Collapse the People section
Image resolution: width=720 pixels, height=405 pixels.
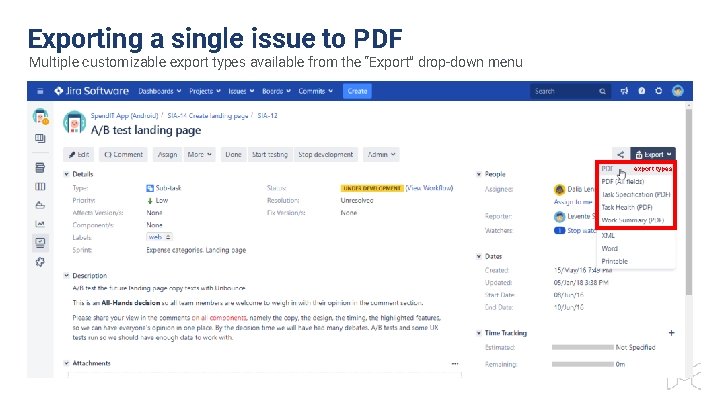click(x=479, y=174)
